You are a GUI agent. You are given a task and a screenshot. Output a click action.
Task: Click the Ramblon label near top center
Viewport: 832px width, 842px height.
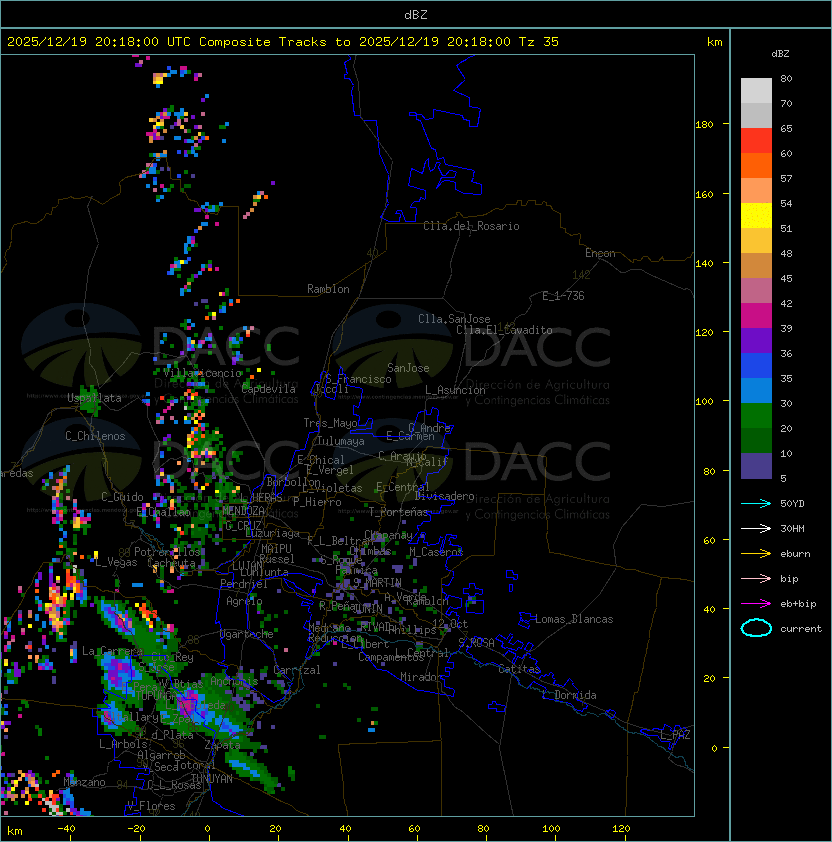tap(328, 289)
